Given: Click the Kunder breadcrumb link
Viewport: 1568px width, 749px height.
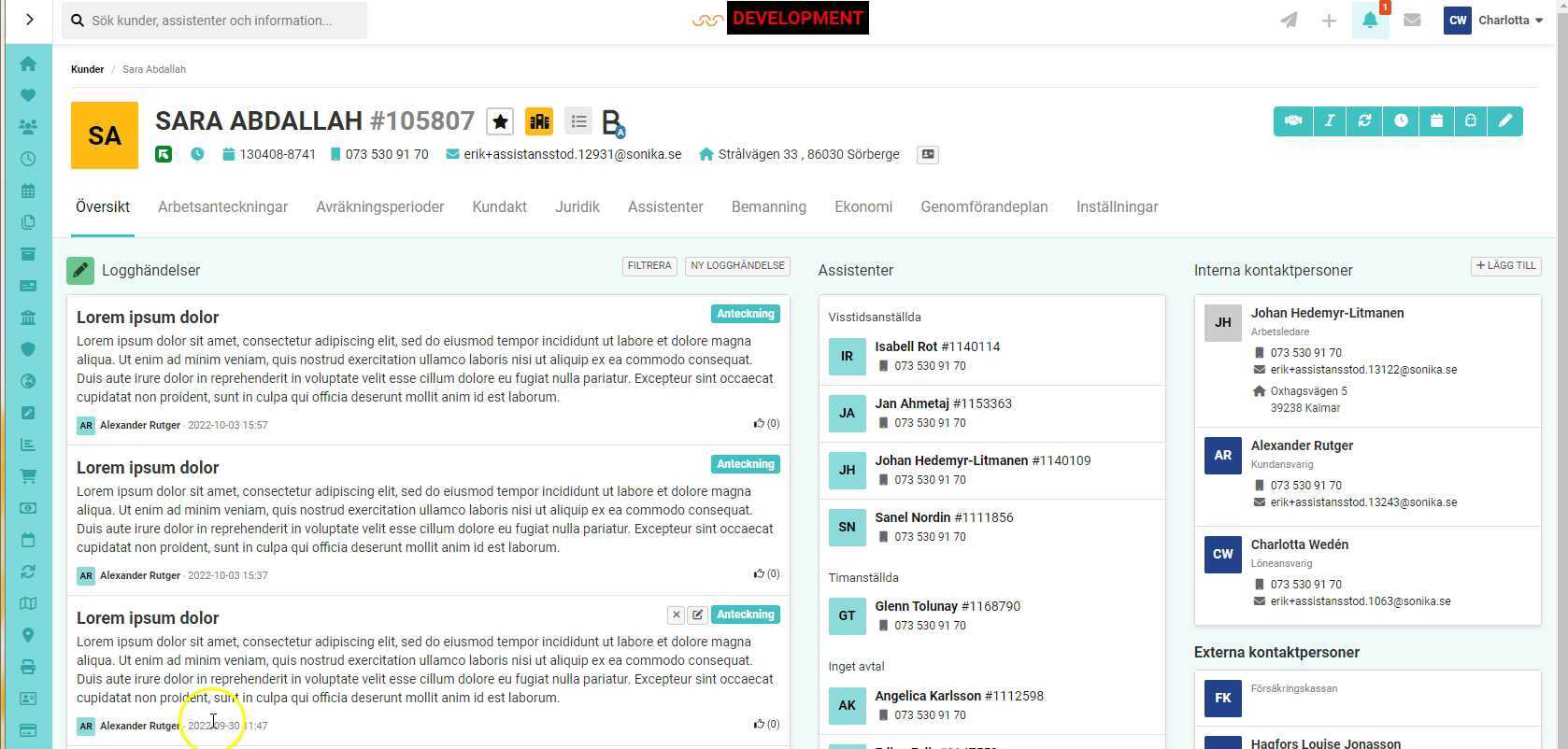Looking at the screenshot, I should (87, 69).
